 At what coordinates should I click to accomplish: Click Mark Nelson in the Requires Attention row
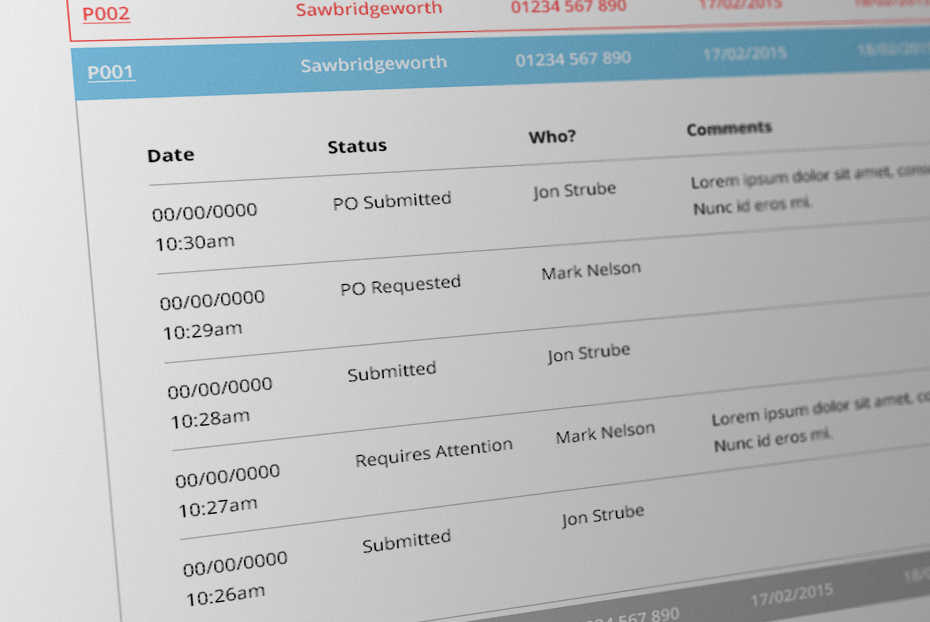click(x=605, y=434)
